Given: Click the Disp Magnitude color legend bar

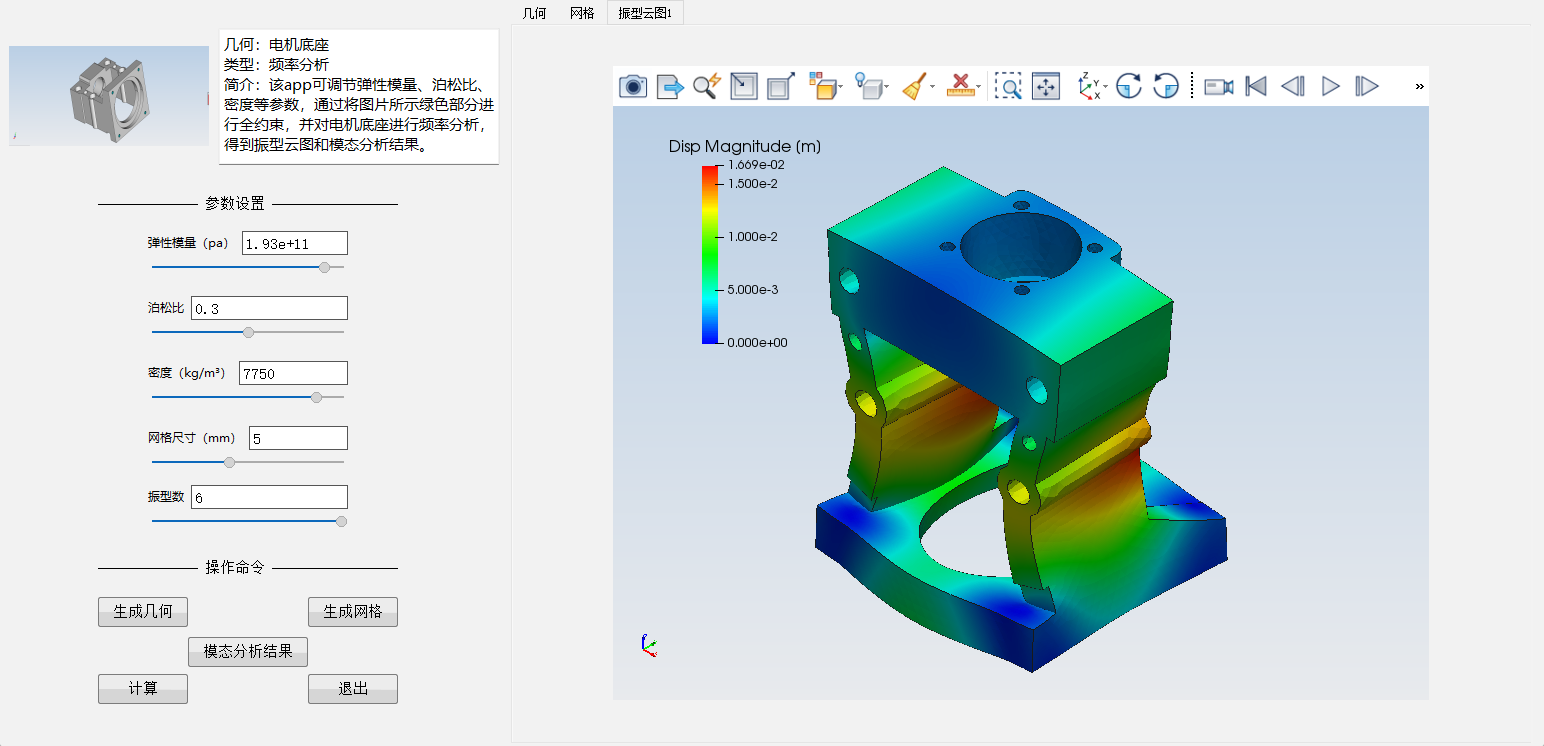Looking at the screenshot, I should point(710,254).
